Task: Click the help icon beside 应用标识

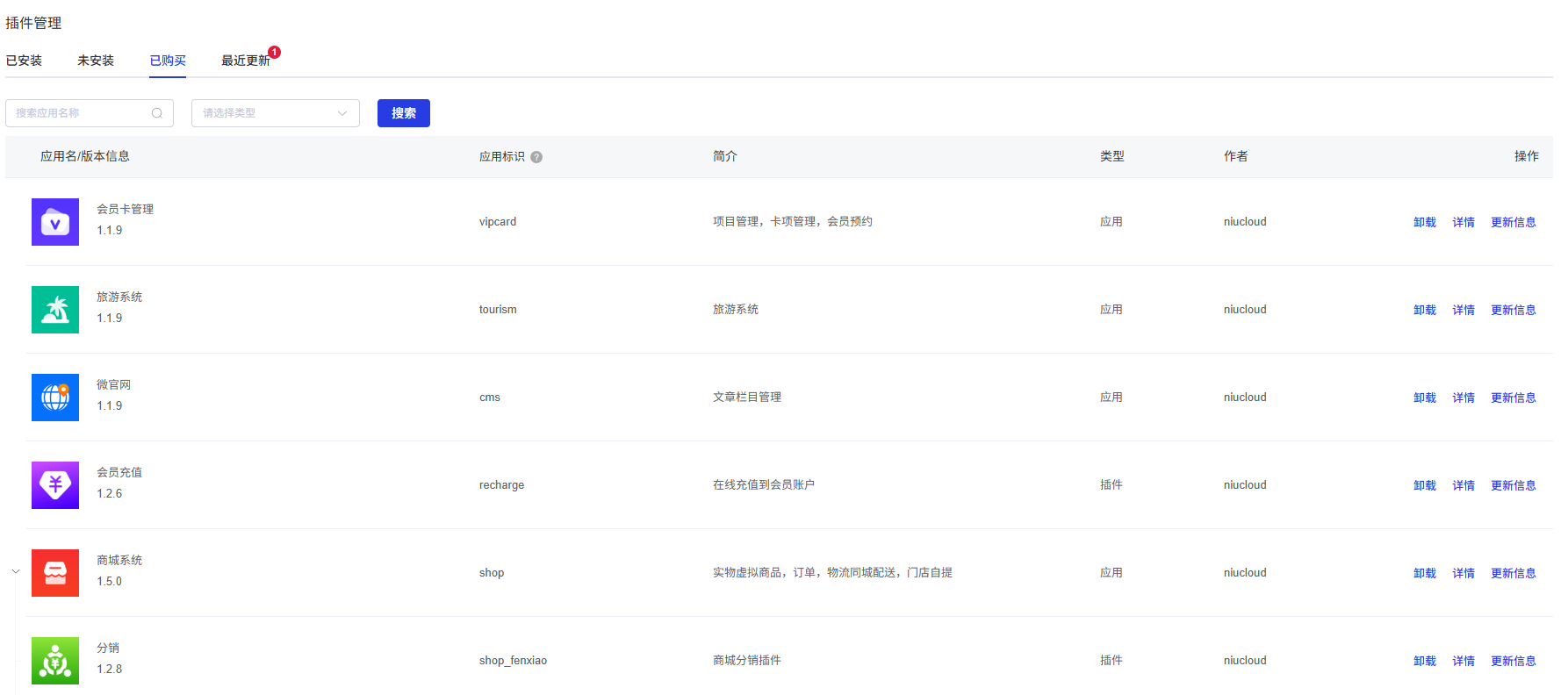Action: click(x=536, y=157)
